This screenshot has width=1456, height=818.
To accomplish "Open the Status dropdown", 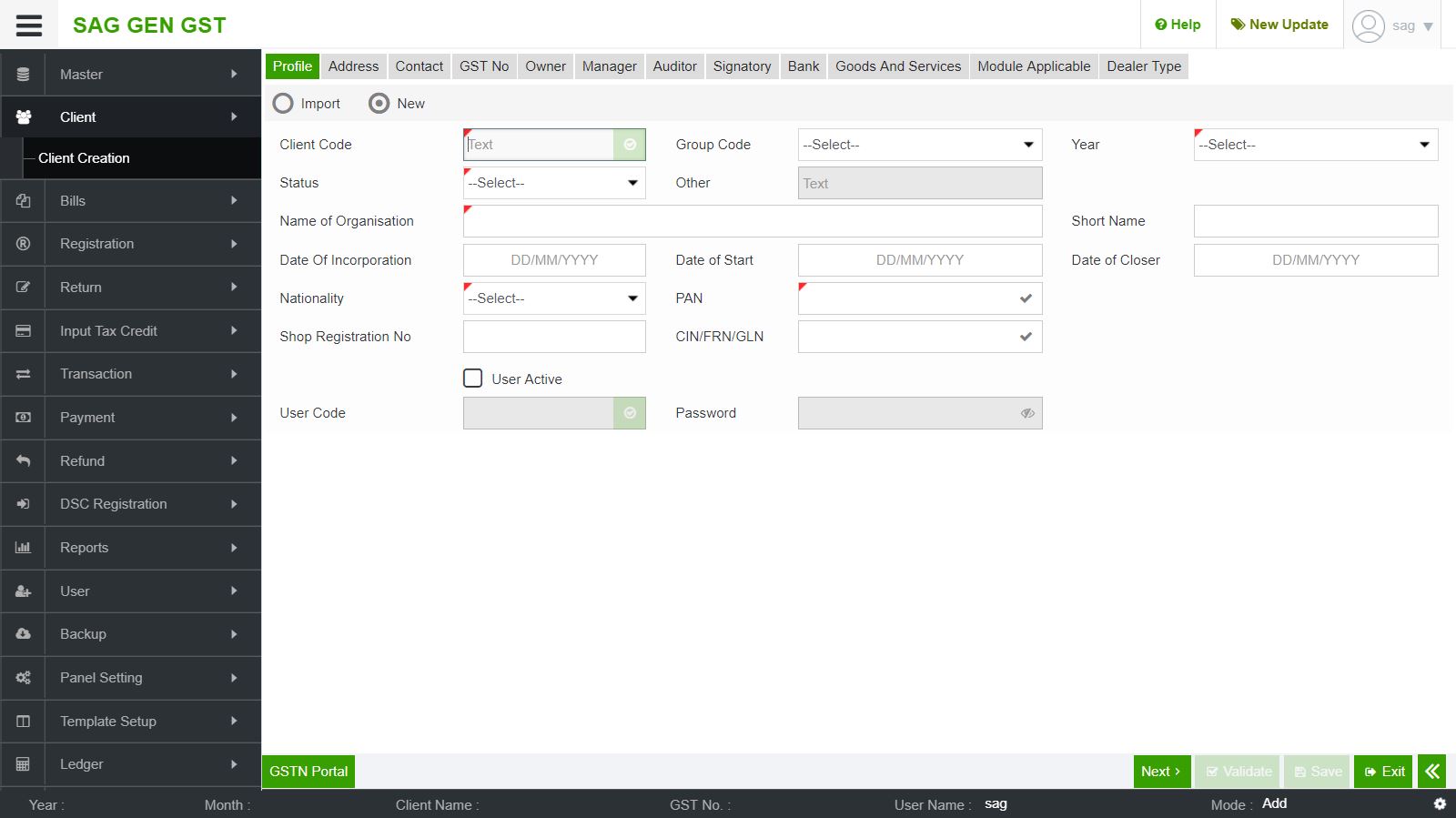I will pos(554,183).
